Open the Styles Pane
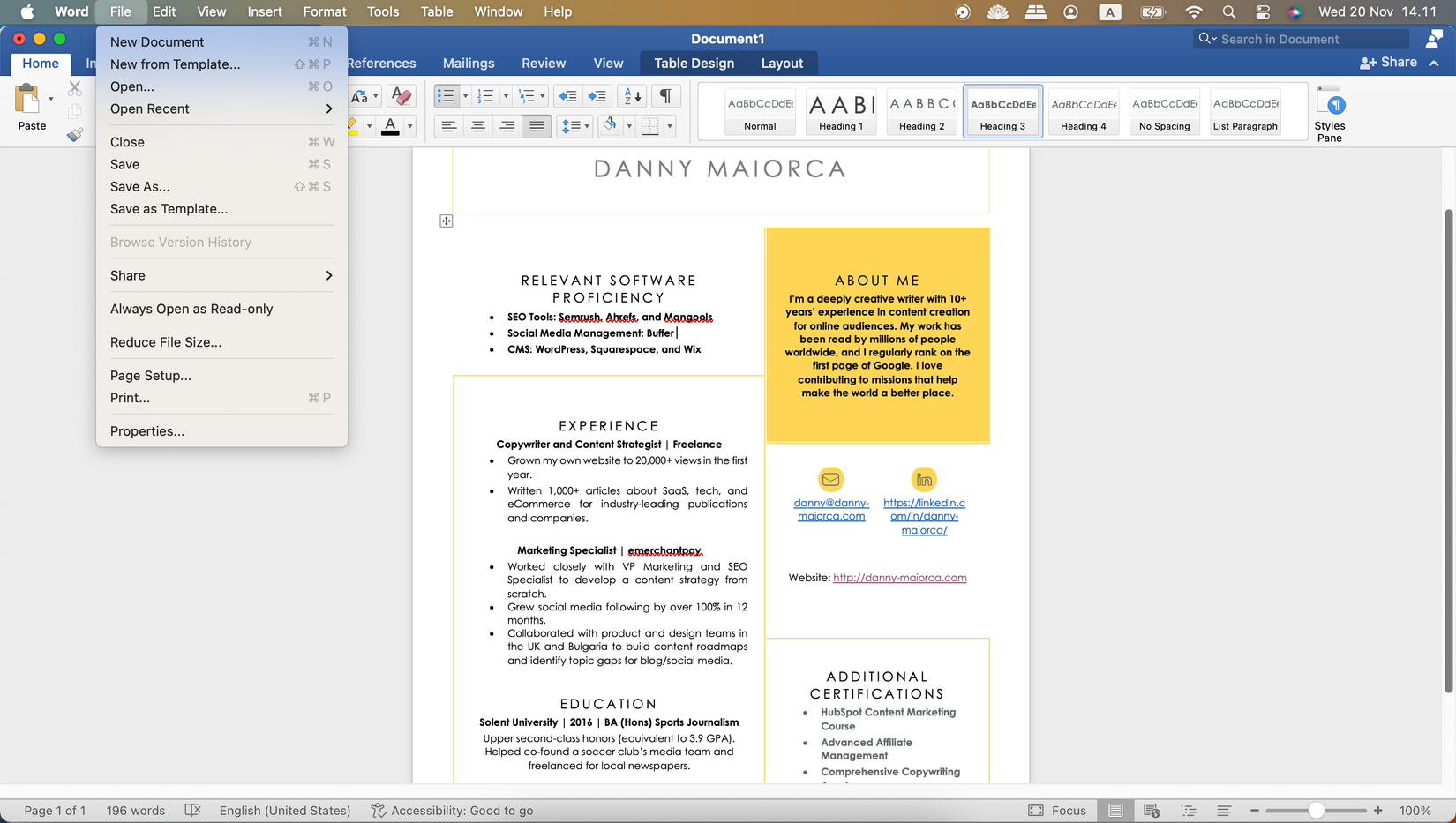 (x=1329, y=113)
